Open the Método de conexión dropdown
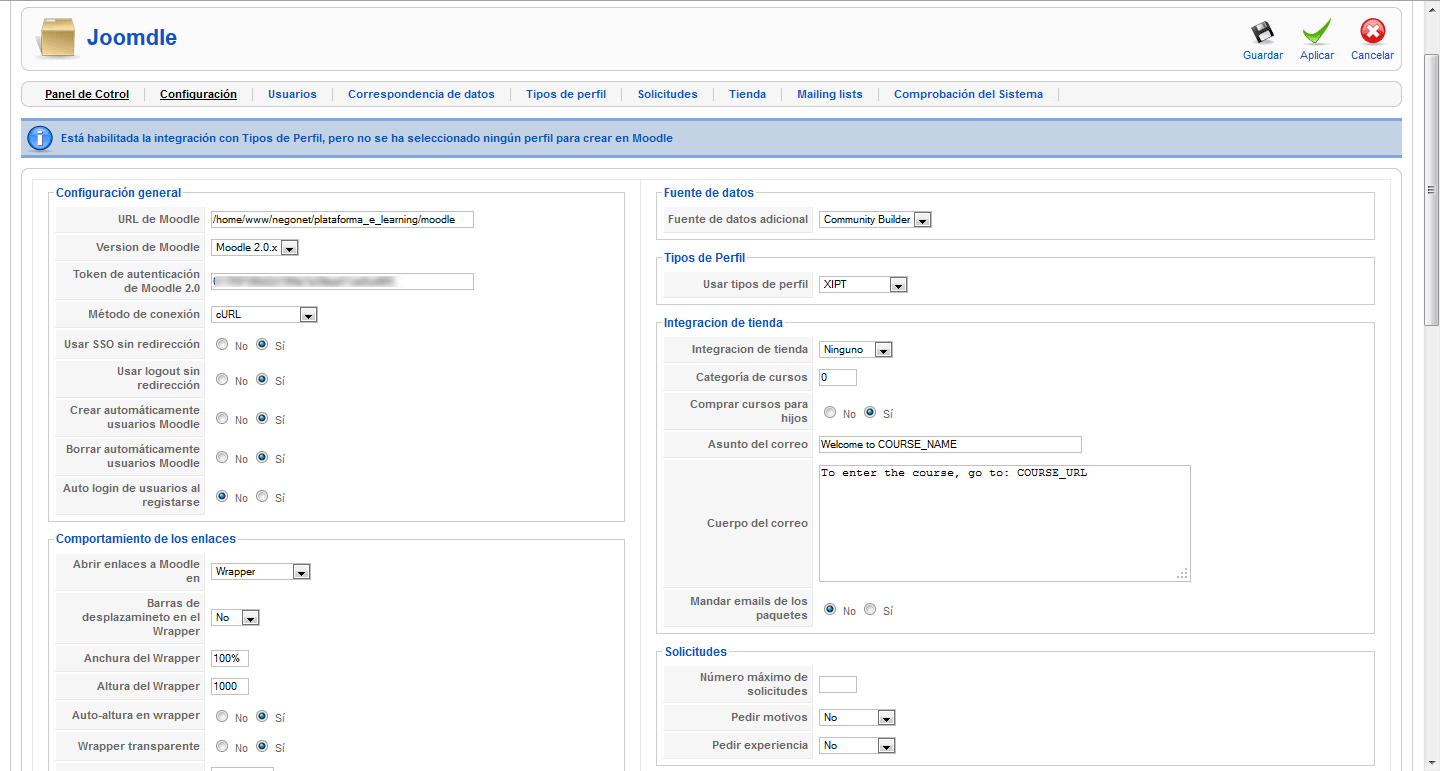The height and width of the screenshot is (771, 1440). 309,314
